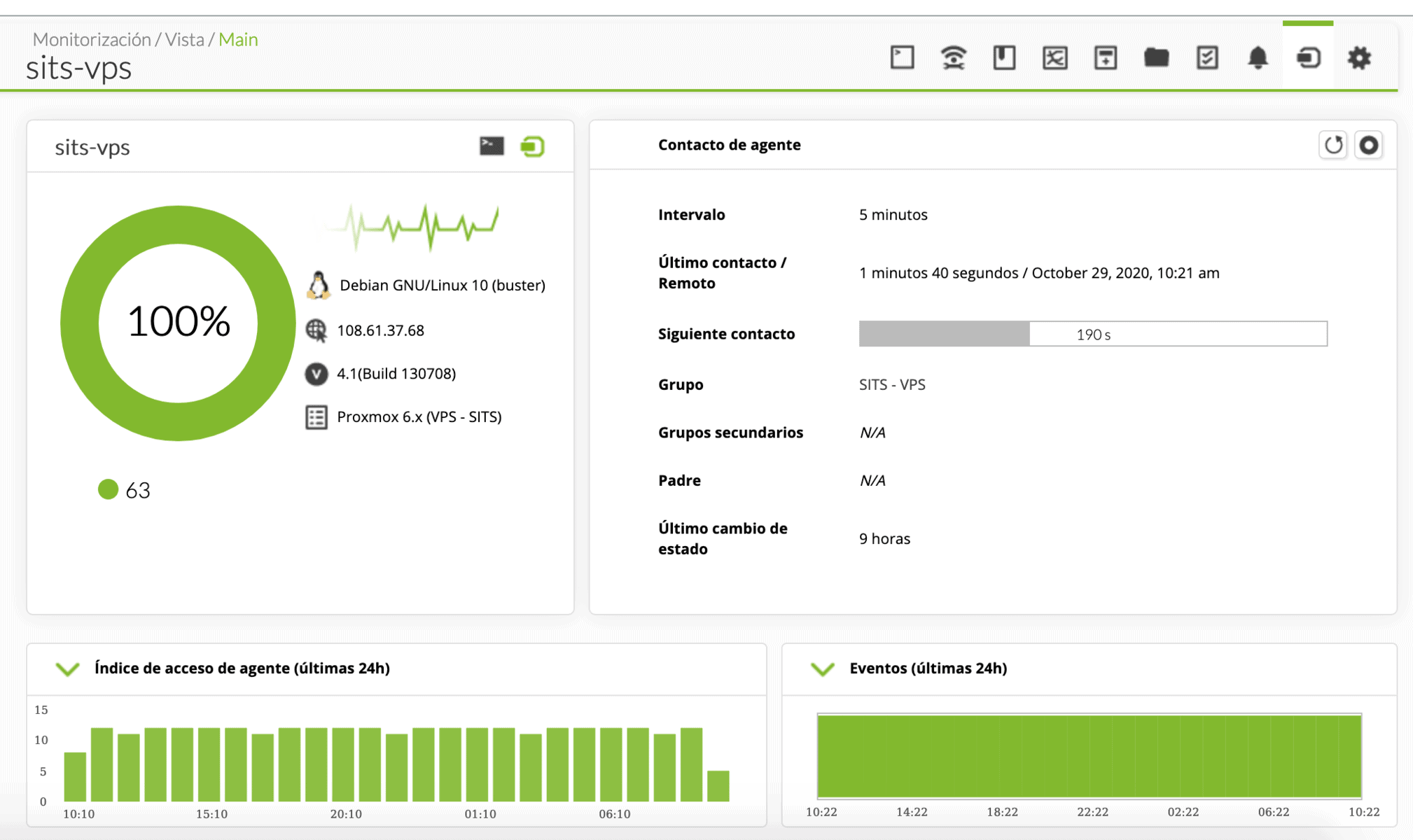
Task: Click the V version icon
Action: click(316, 374)
